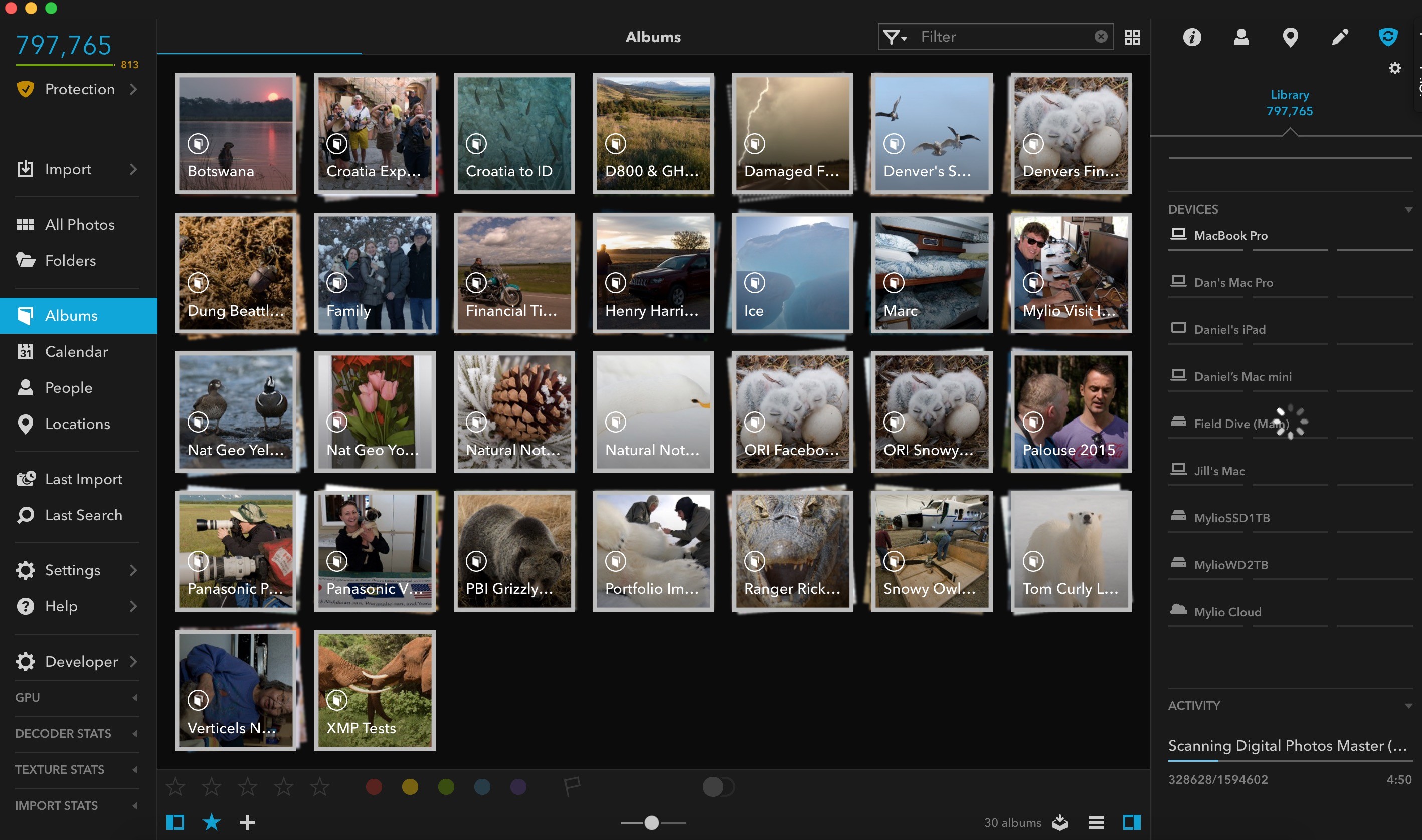Screen dimensions: 1422x840
Task: Switch to grid view icon beside Filter
Action: point(1132,38)
